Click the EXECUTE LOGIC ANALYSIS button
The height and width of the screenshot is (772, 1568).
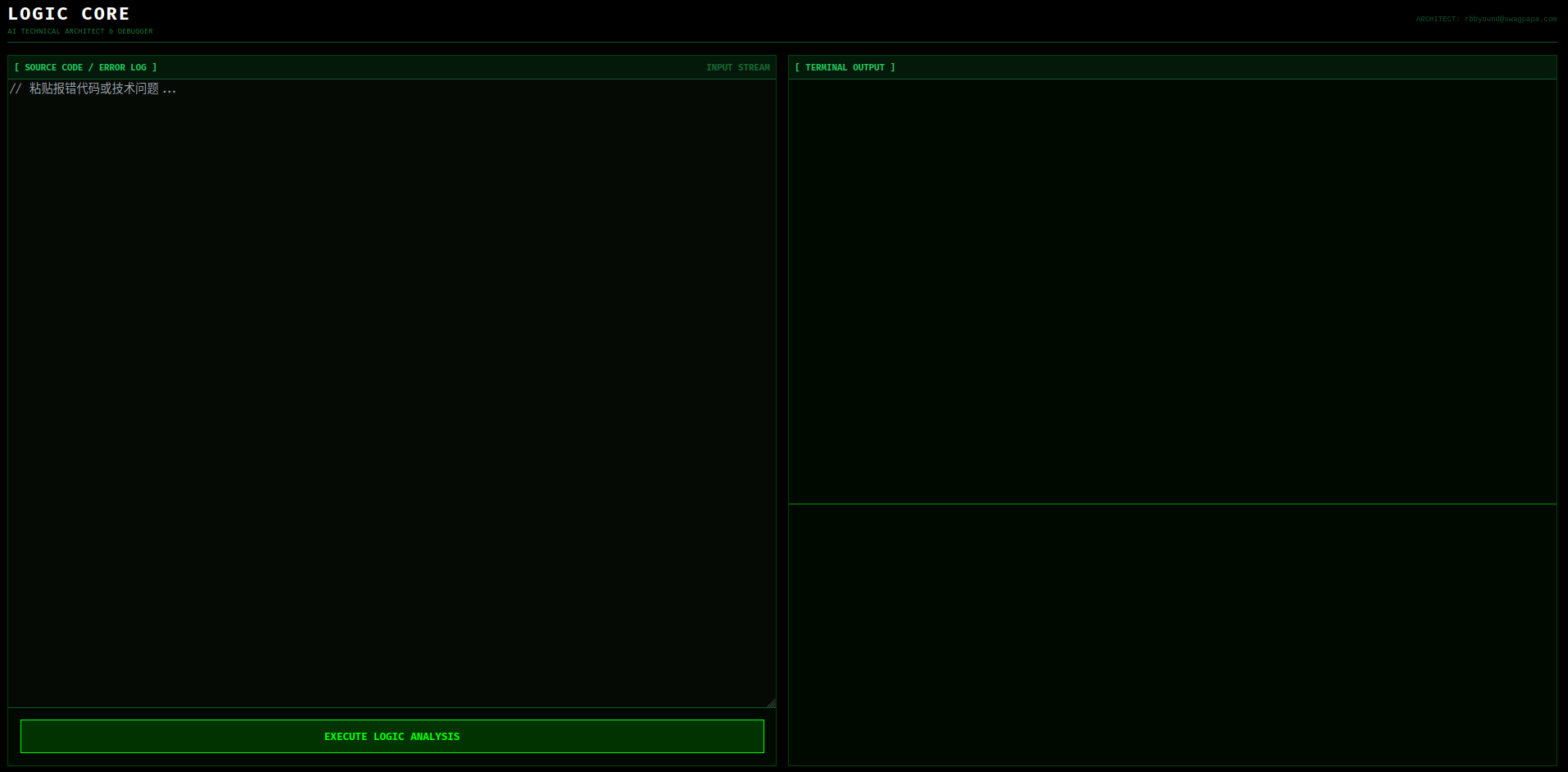click(392, 736)
